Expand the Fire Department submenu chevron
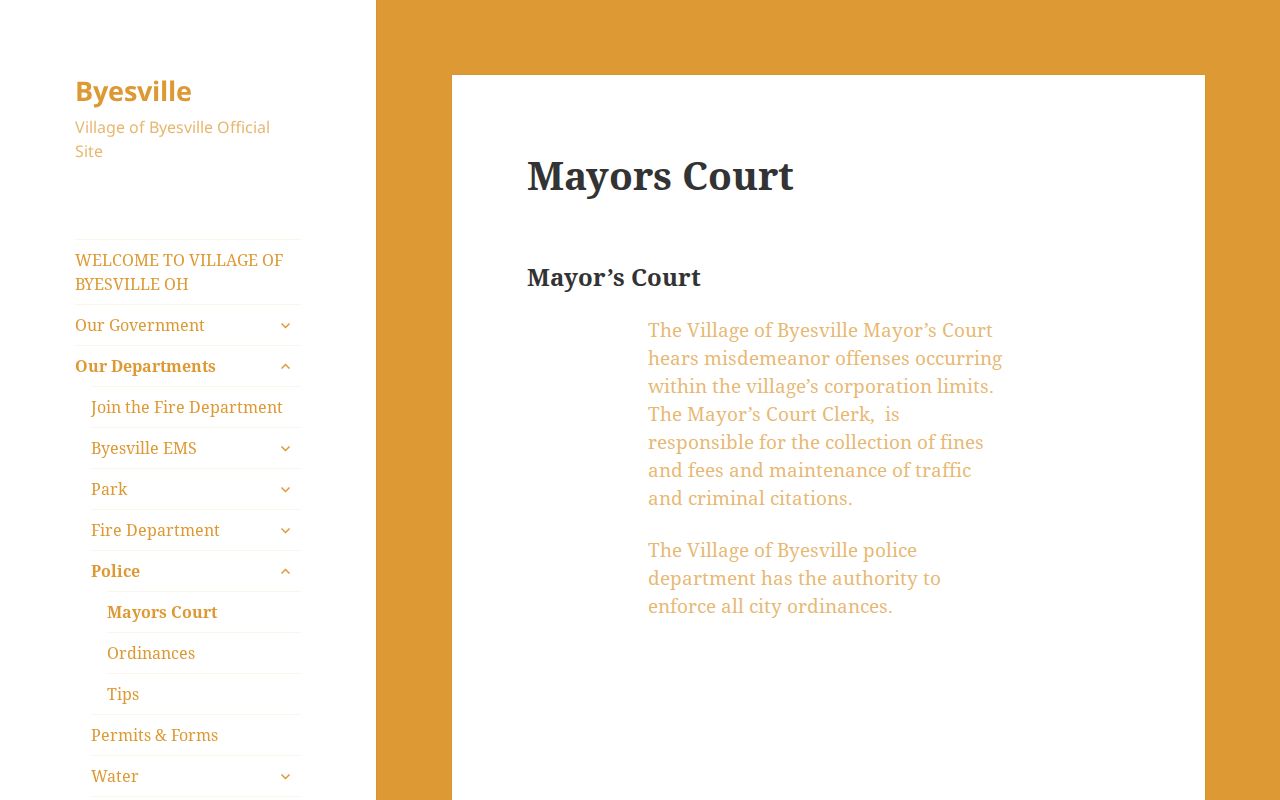This screenshot has height=800, width=1280. tap(285, 530)
